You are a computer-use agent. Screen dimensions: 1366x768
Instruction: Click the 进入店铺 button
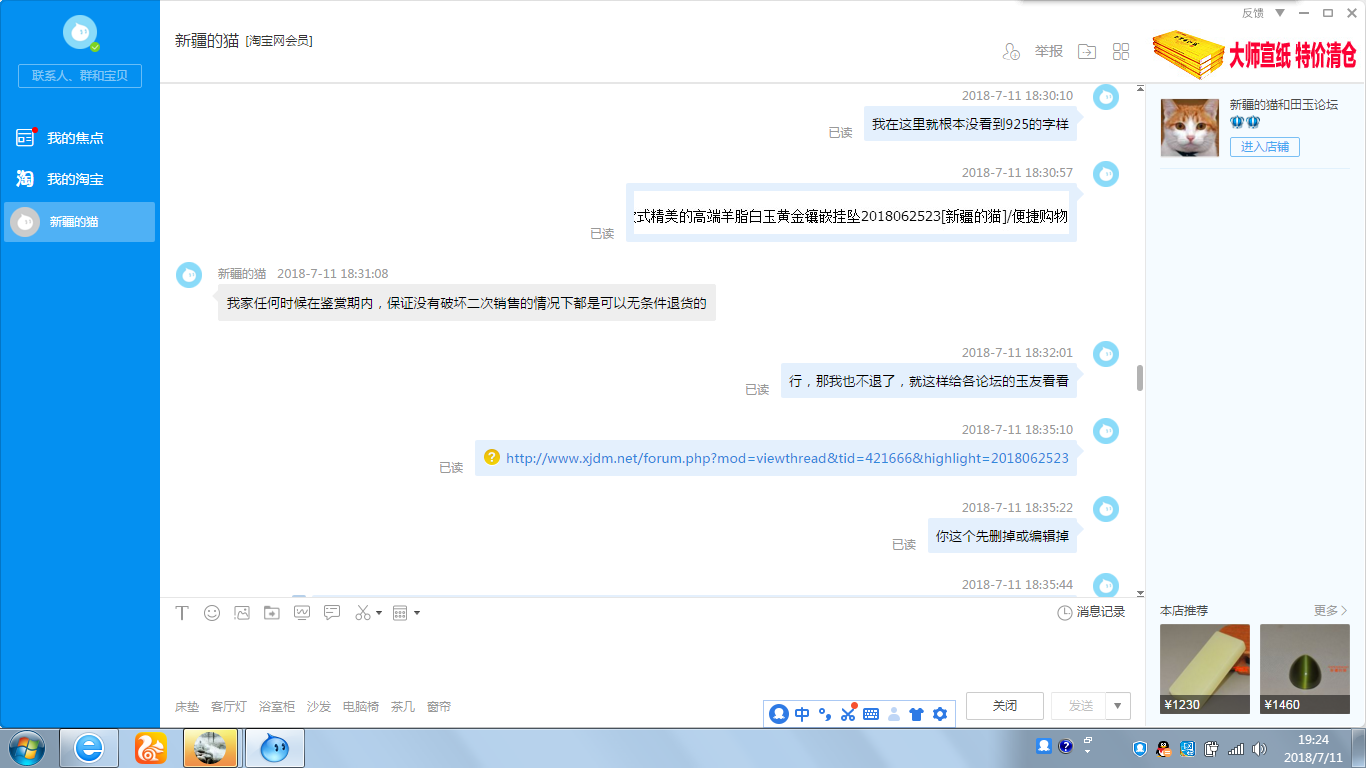click(x=1264, y=147)
